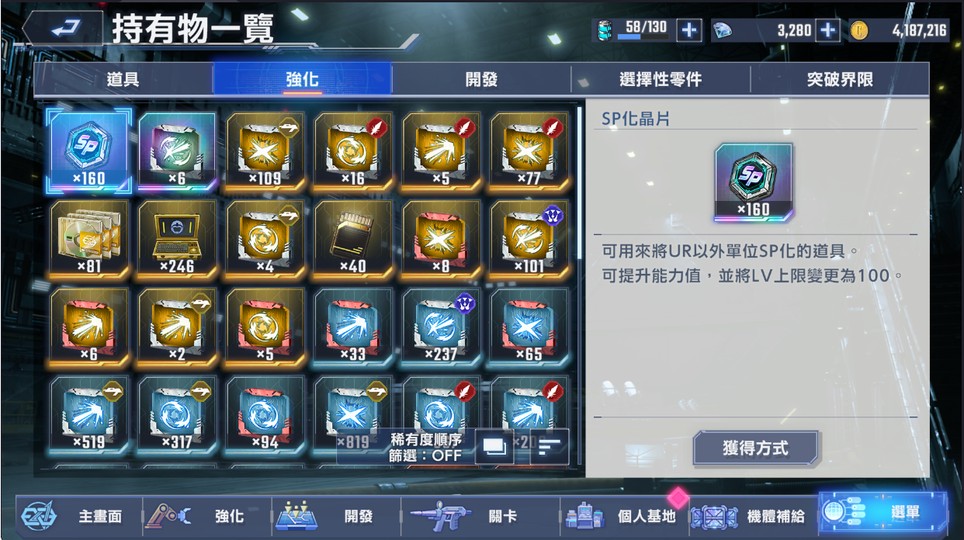Toggle the stacked-cards display mode icon

(493, 447)
